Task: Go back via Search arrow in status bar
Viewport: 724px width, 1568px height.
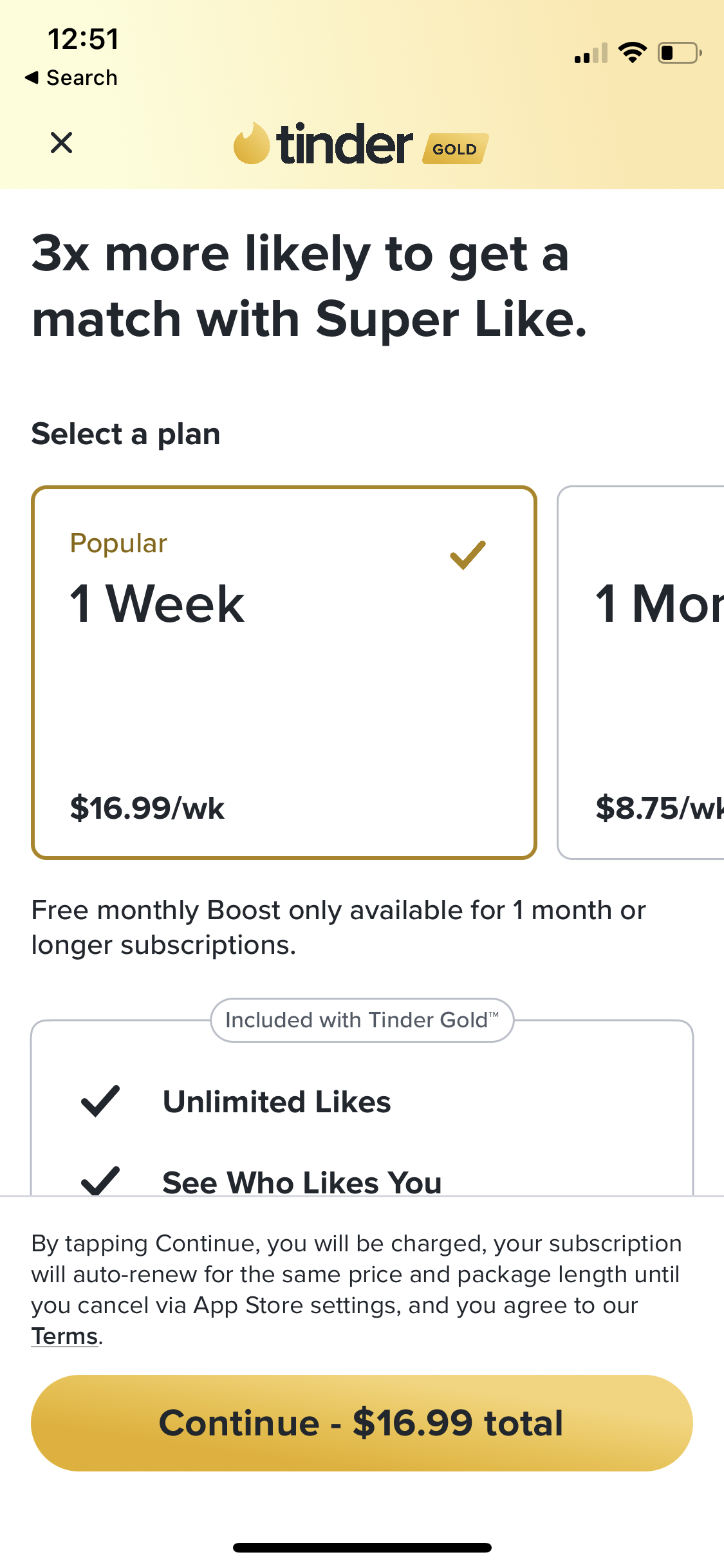Action: (x=71, y=78)
